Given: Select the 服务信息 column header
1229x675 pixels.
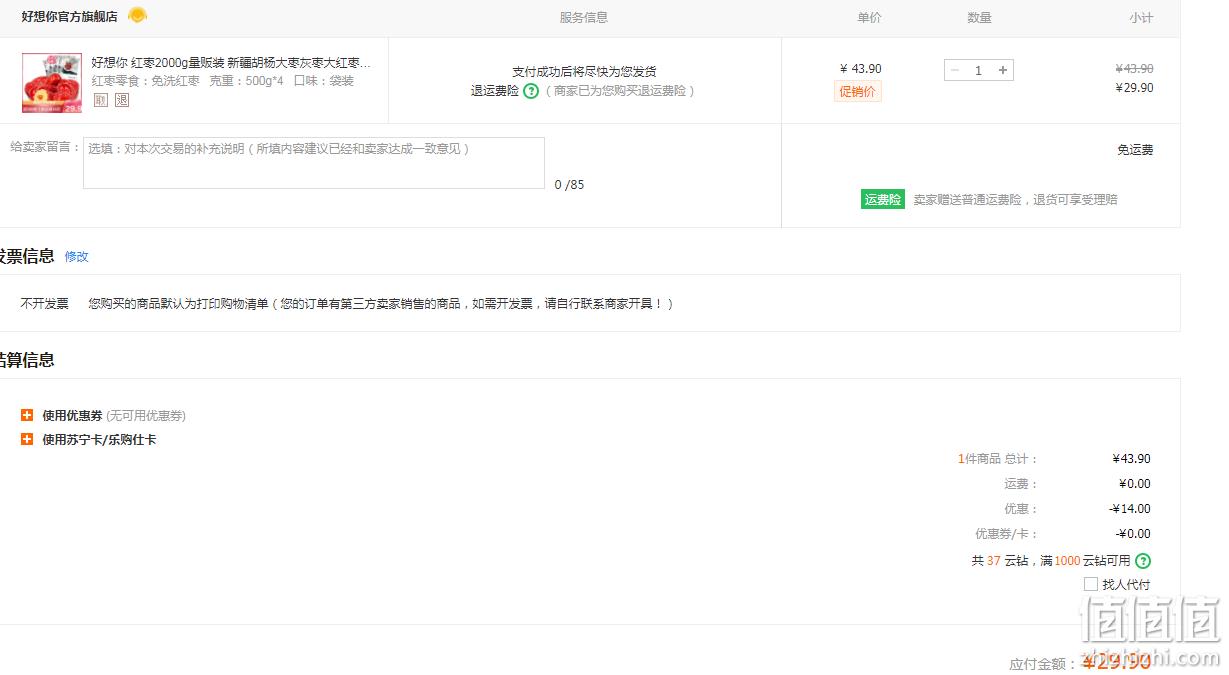Looking at the screenshot, I should 584,18.
